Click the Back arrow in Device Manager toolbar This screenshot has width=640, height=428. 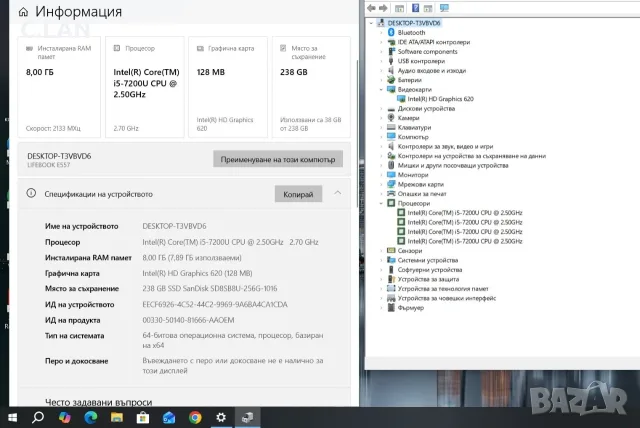pyautogui.click(x=371, y=8)
